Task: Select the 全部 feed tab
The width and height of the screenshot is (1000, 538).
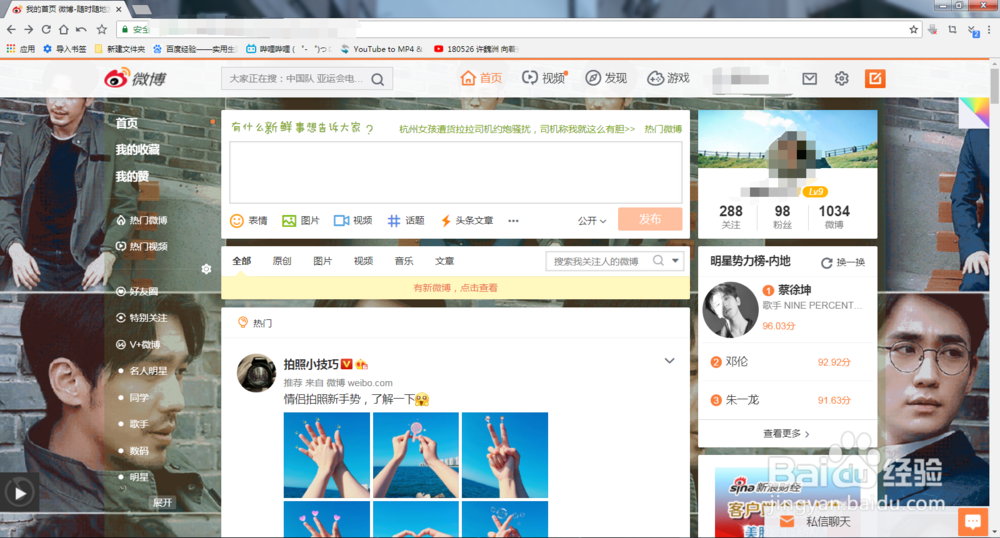Action: tap(242, 261)
